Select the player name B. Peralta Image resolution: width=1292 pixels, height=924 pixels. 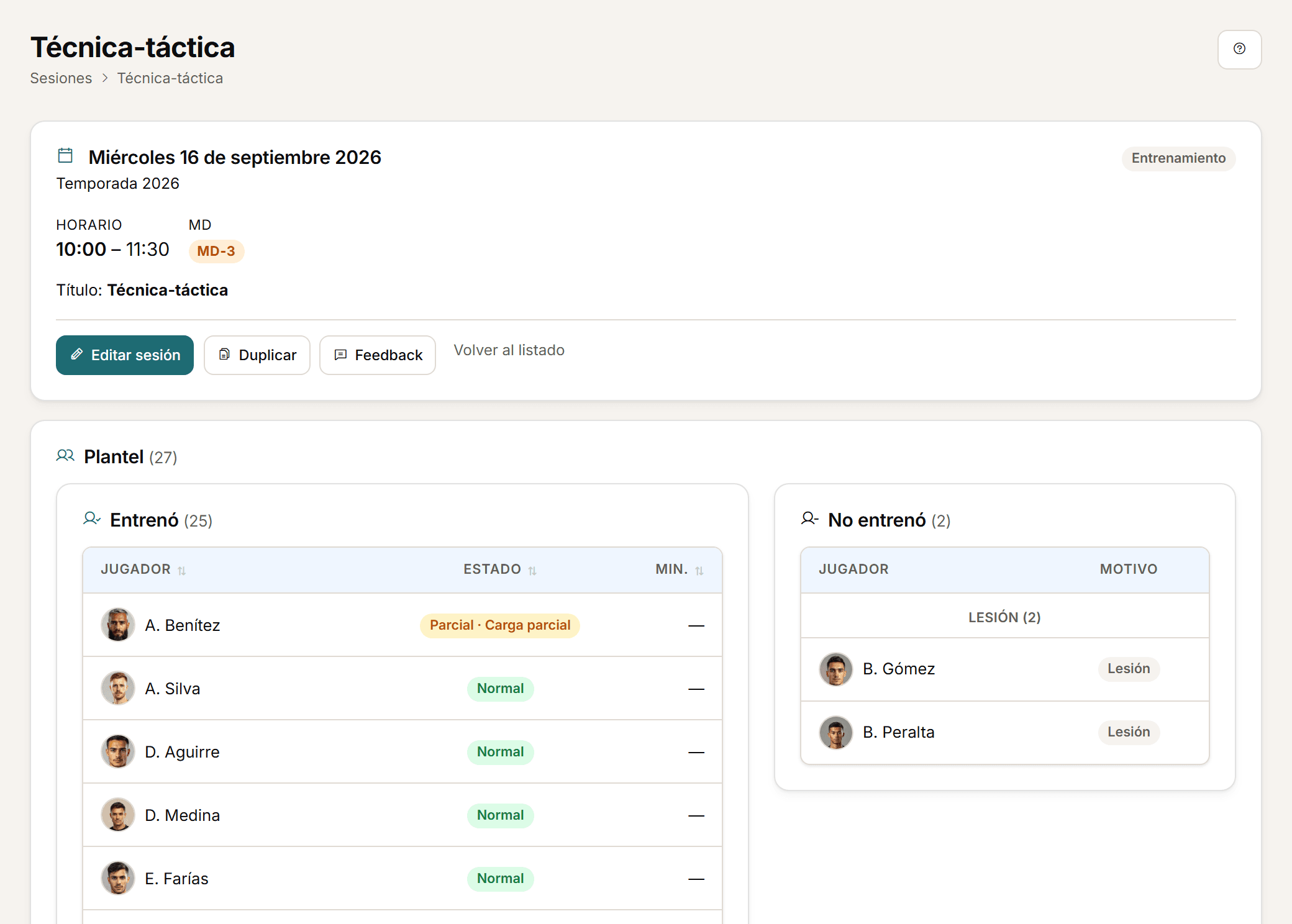tap(899, 732)
